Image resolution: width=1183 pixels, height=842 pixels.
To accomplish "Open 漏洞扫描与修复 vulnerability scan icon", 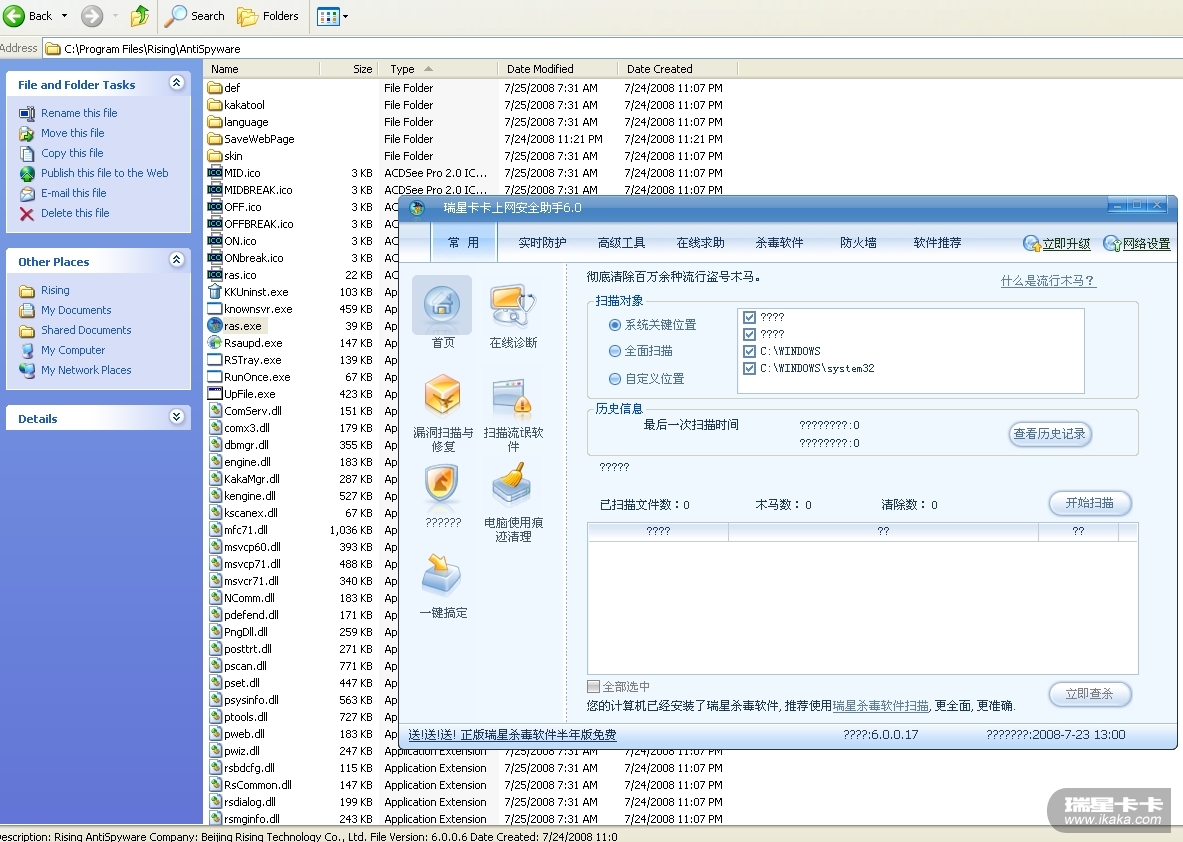I will click(x=442, y=396).
